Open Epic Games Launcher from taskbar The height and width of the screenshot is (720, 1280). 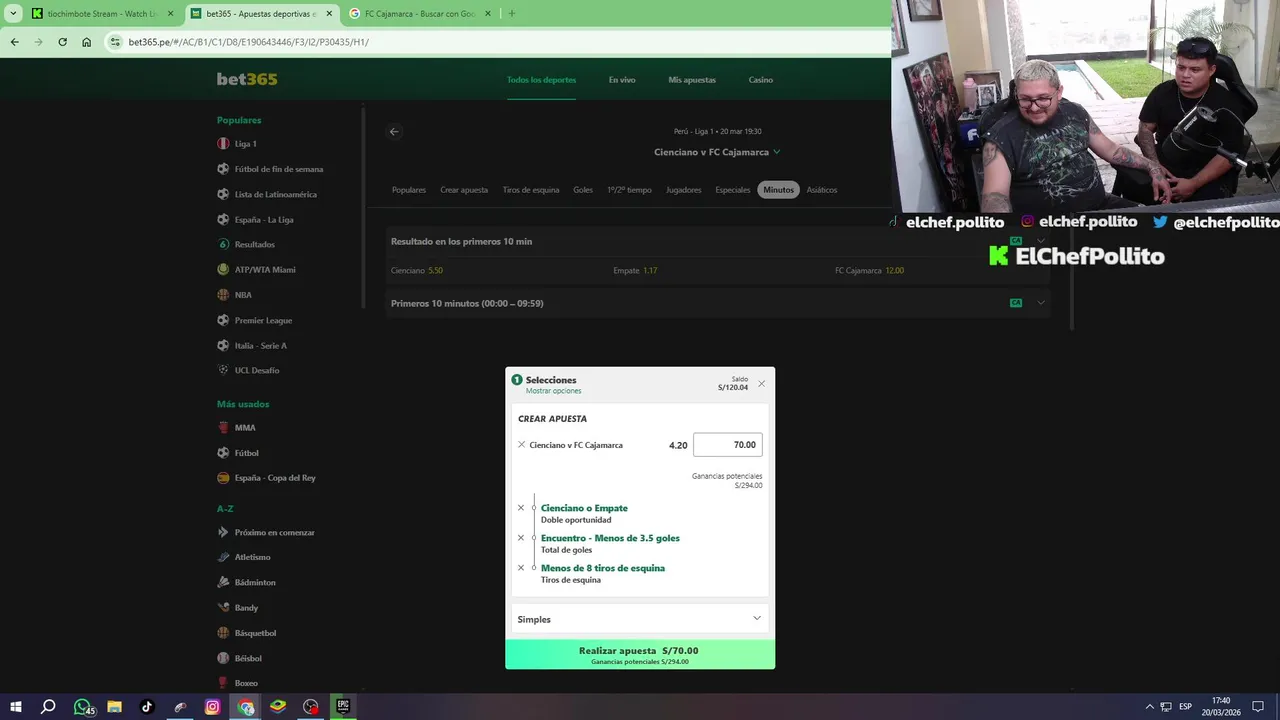pyautogui.click(x=343, y=707)
